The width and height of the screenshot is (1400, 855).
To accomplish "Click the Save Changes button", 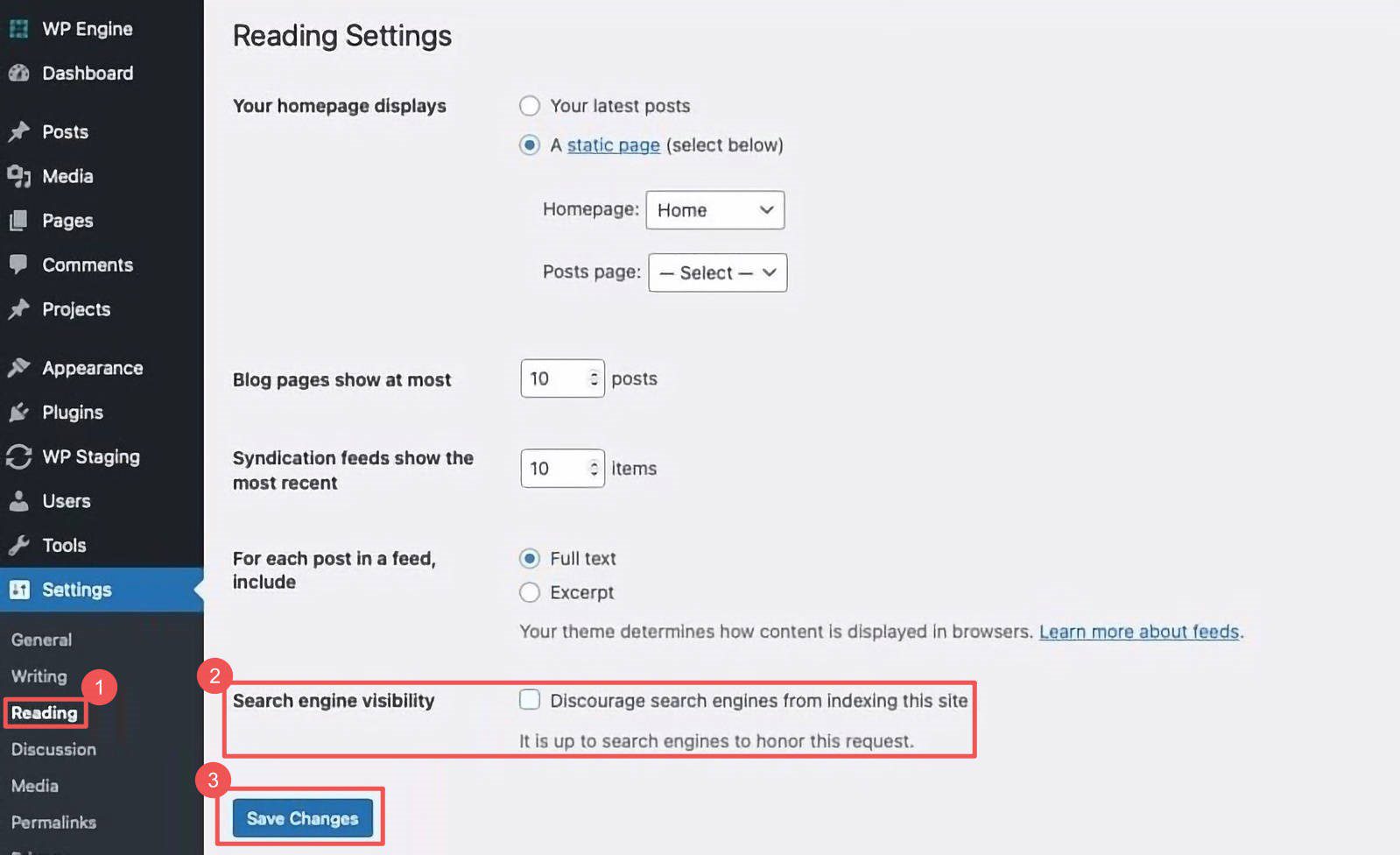I will pos(302,818).
